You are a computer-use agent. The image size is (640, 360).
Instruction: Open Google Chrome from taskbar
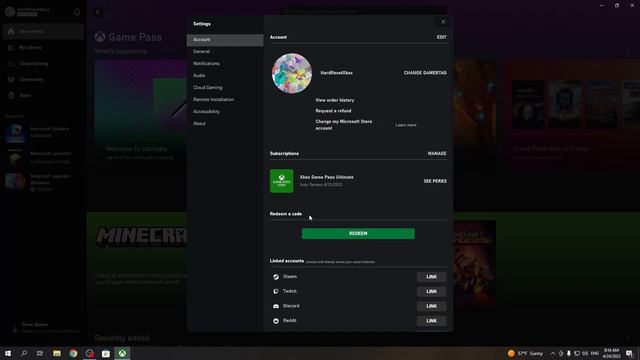point(73,353)
